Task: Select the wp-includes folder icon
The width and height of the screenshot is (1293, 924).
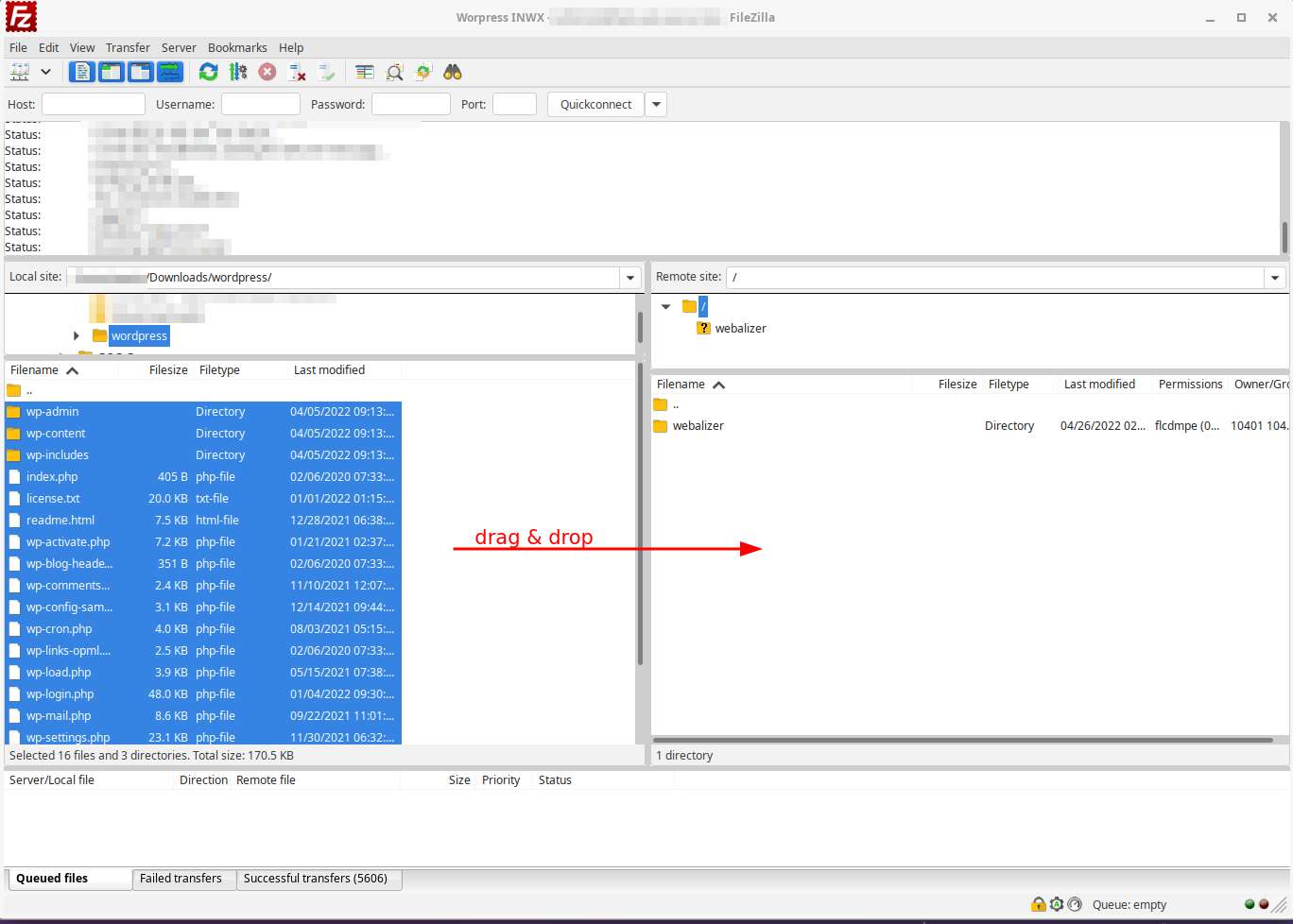Action: click(14, 455)
